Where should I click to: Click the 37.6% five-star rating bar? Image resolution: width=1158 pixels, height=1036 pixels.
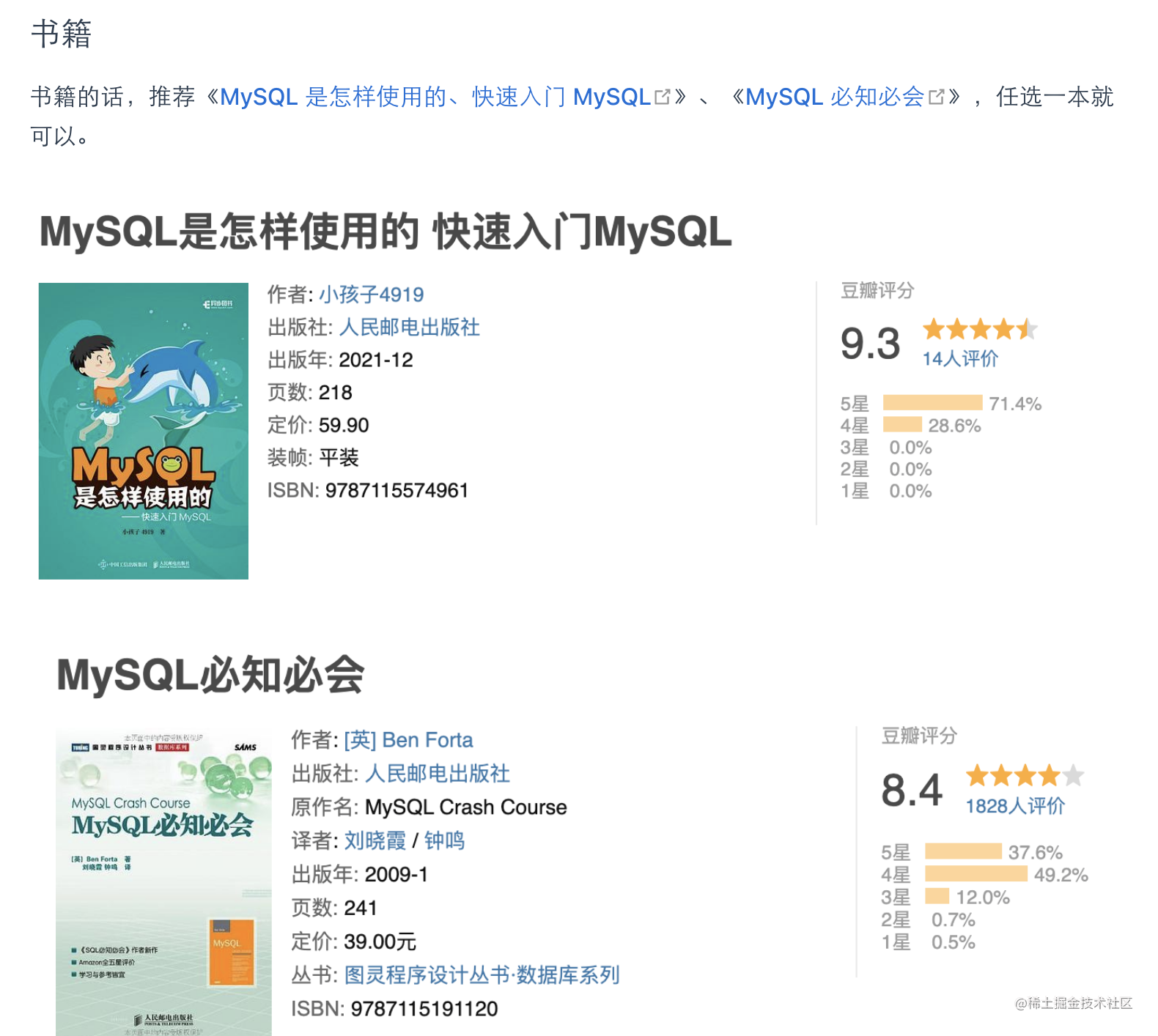tap(963, 851)
